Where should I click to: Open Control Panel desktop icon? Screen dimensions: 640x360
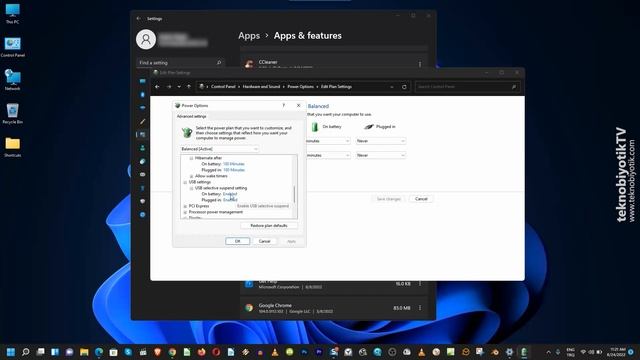pos(12,47)
